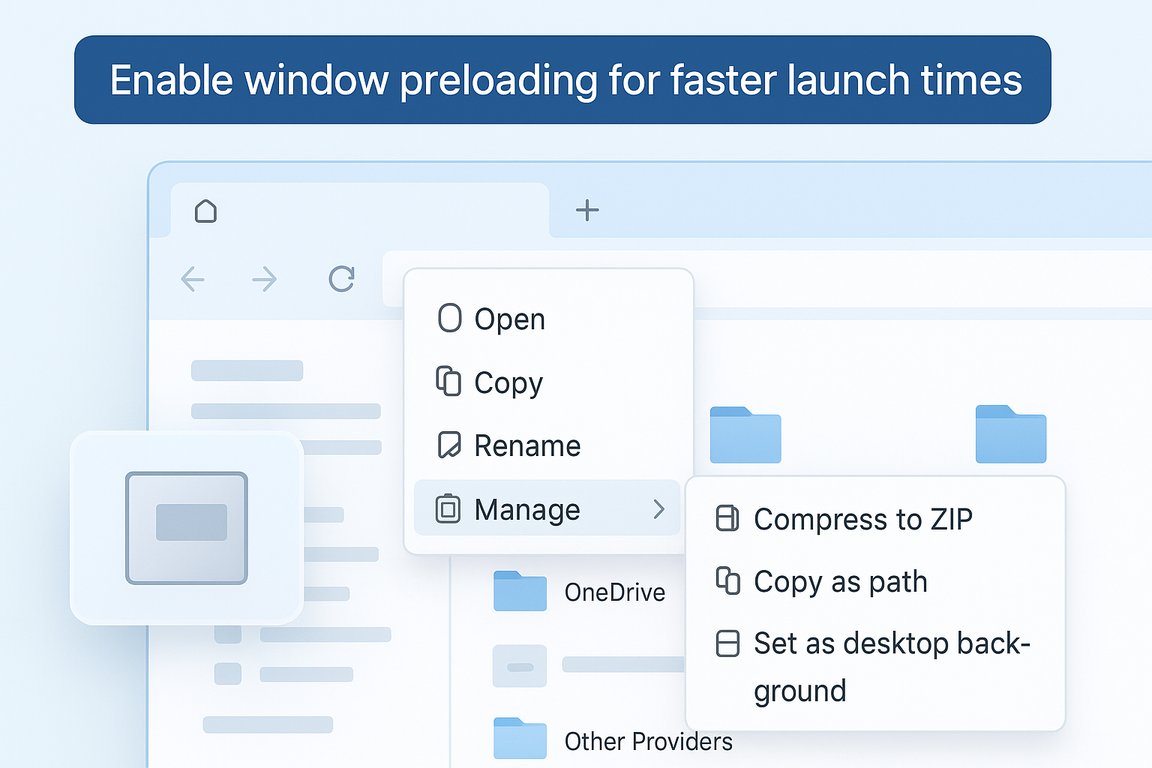Open a new tab with plus button
This screenshot has width=1152, height=768.
click(x=587, y=210)
